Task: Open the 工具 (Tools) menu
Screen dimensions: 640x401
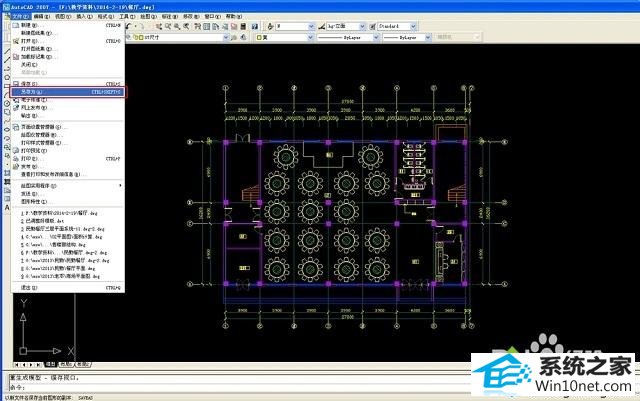Action: click(127, 16)
